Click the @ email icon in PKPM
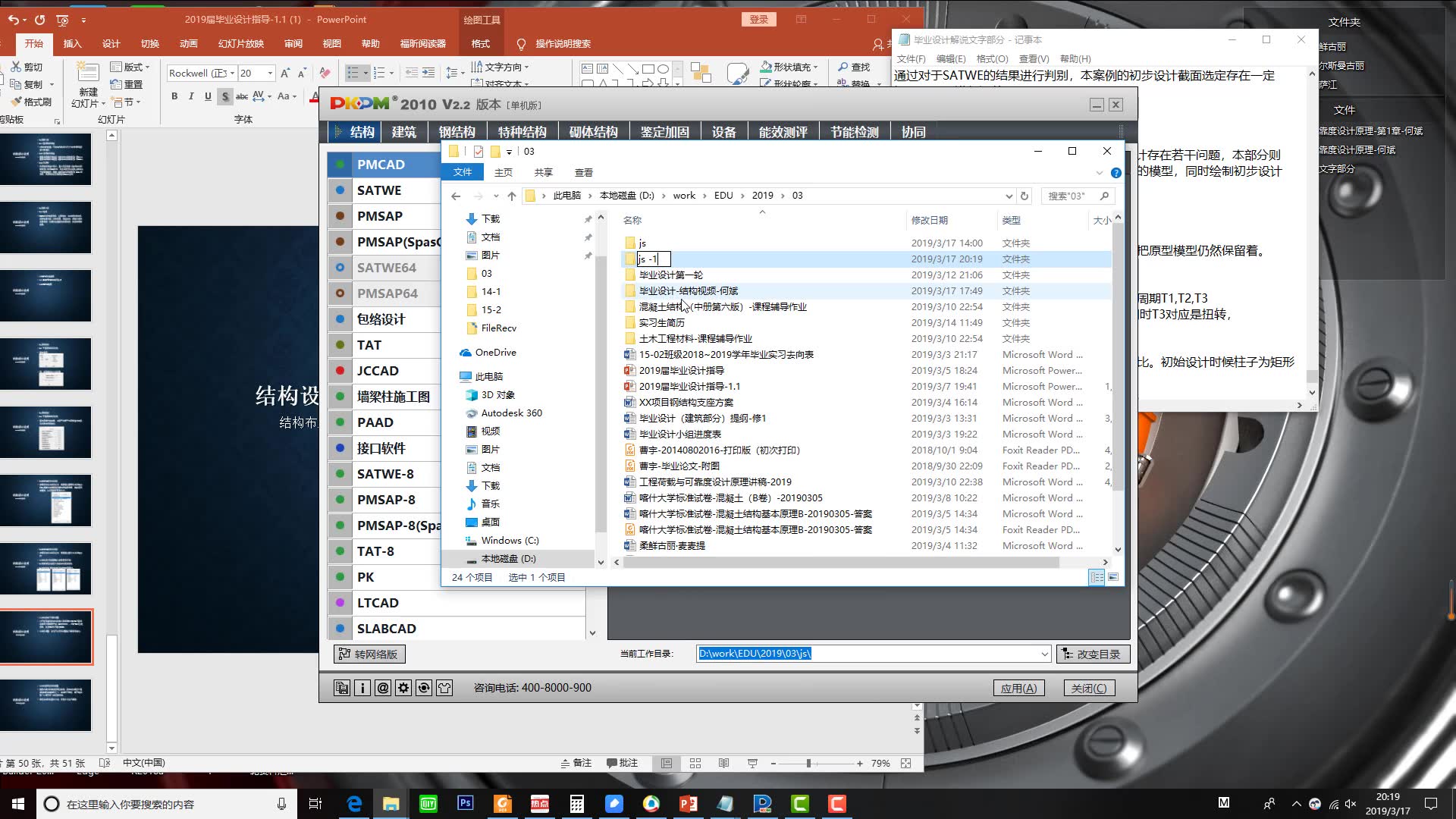Image resolution: width=1456 pixels, height=819 pixels. coord(383,688)
